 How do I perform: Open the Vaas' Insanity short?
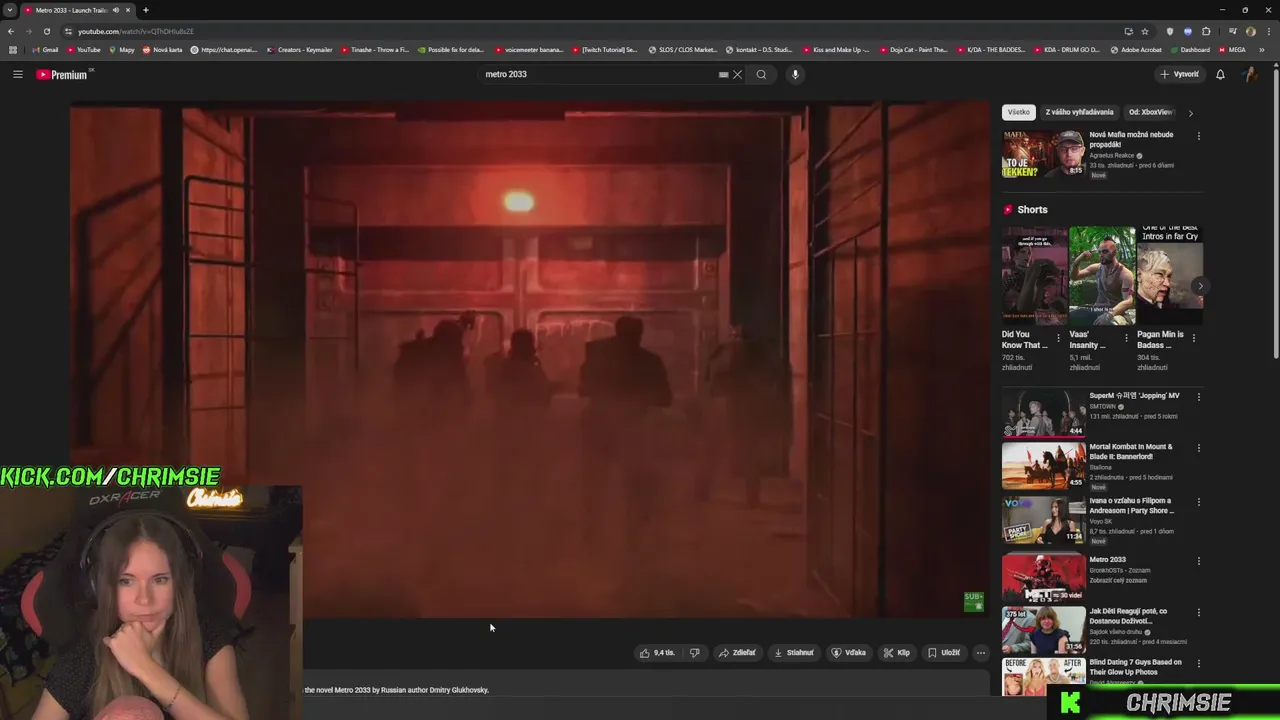point(1102,275)
